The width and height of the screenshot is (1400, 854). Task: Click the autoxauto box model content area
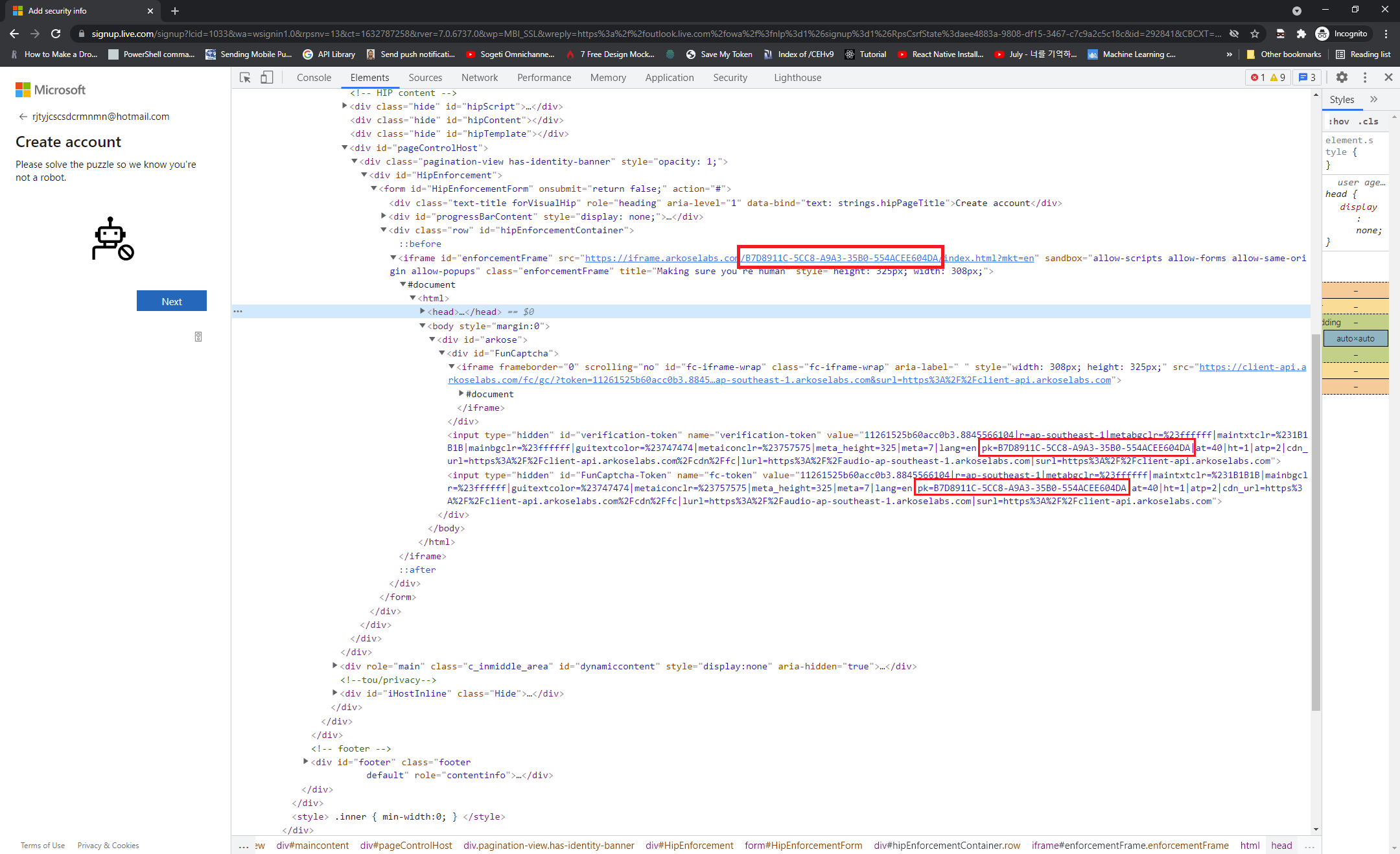[1355, 338]
